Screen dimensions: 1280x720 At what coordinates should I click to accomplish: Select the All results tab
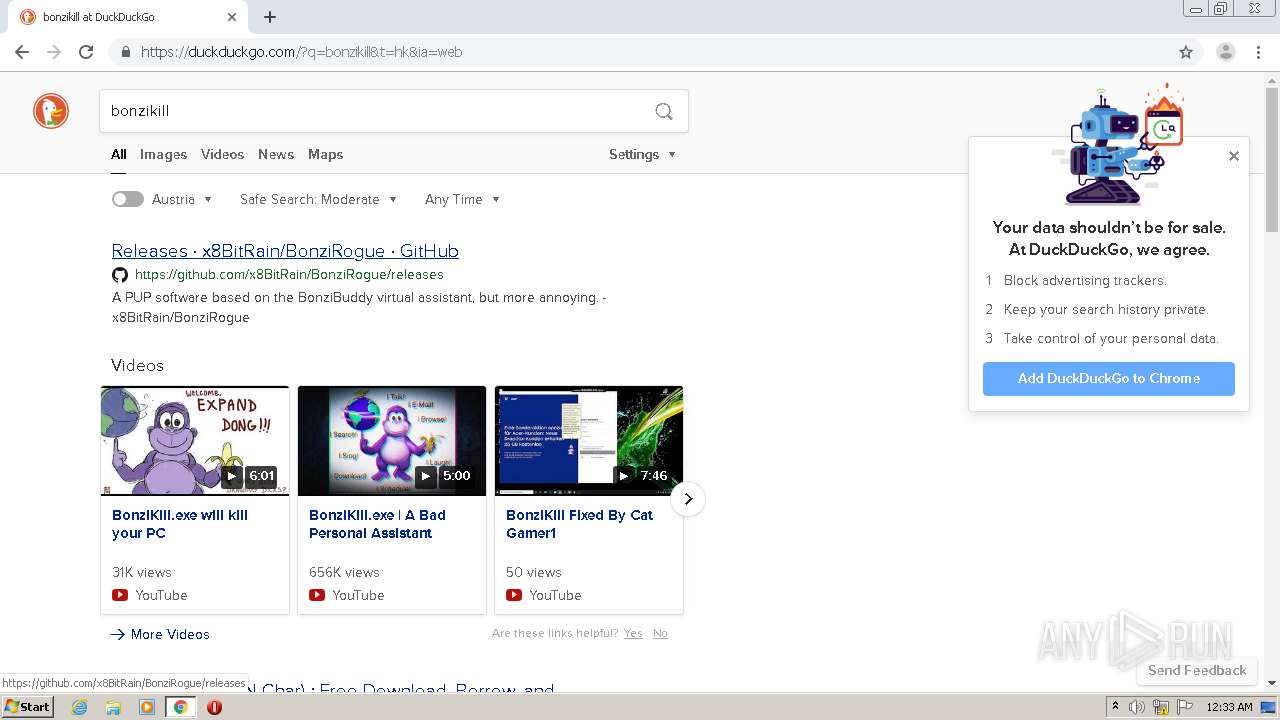pyautogui.click(x=119, y=154)
